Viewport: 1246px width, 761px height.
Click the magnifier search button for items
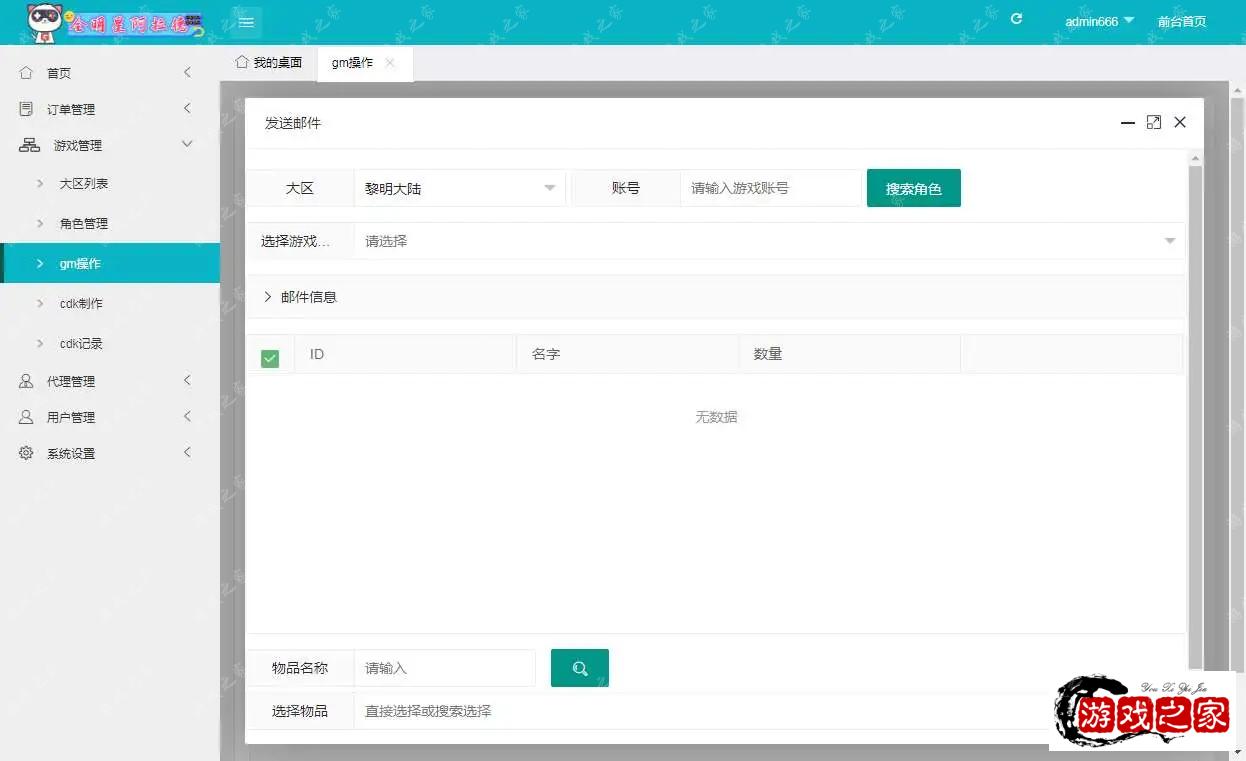point(579,668)
